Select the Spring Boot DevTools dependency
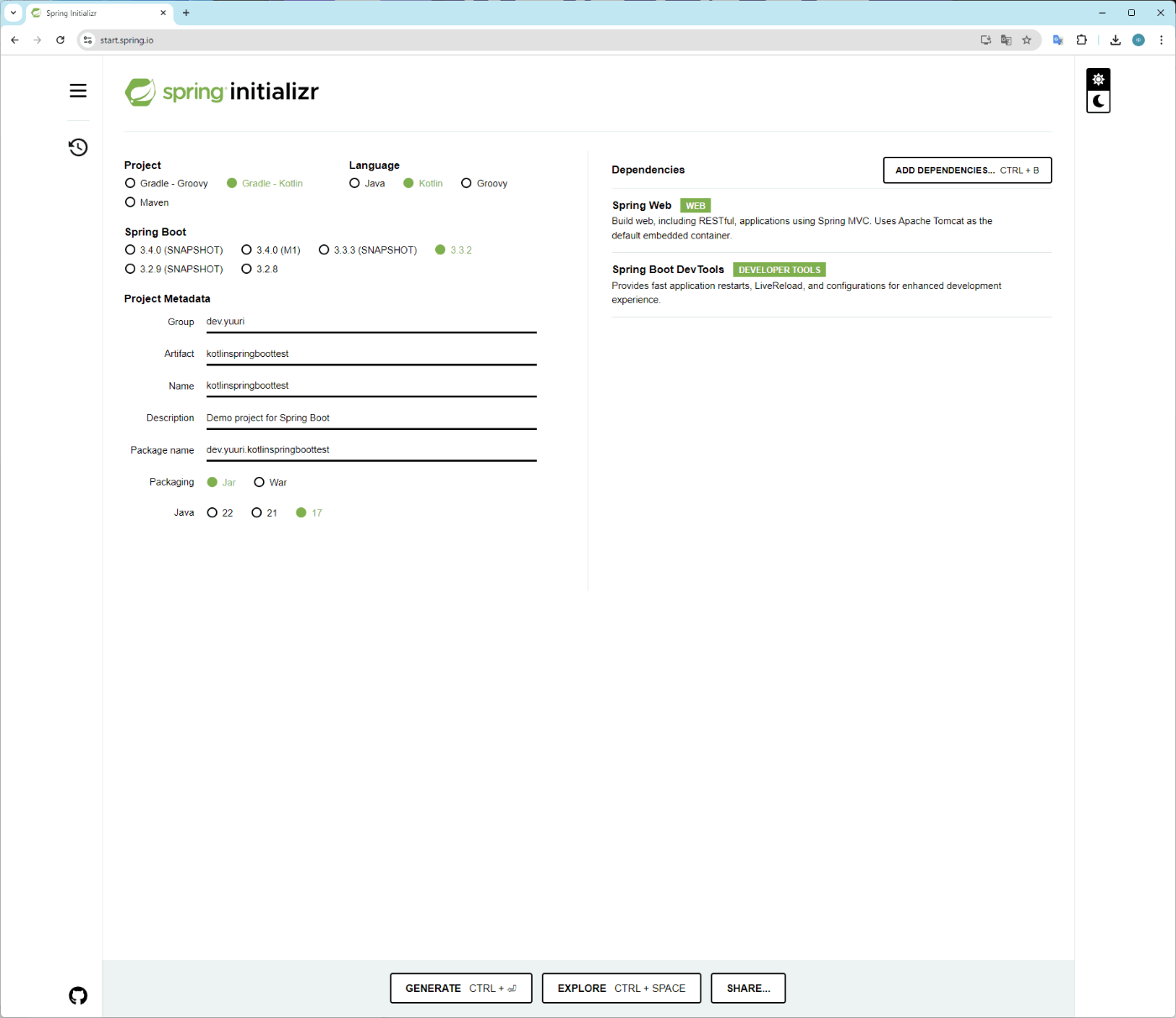 pos(832,284)
